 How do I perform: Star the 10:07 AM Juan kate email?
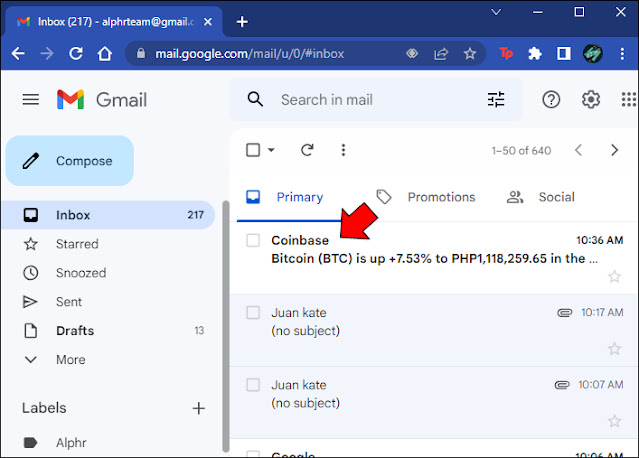[614, 421]
